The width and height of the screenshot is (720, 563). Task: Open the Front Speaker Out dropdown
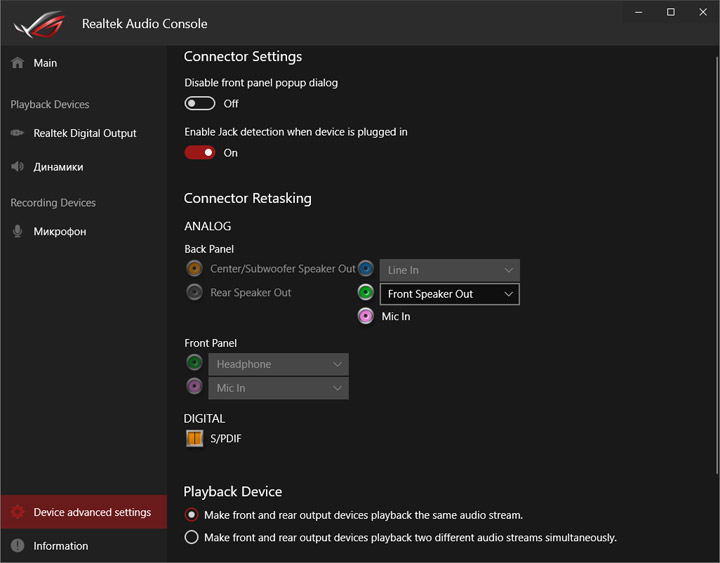[450, 294]
